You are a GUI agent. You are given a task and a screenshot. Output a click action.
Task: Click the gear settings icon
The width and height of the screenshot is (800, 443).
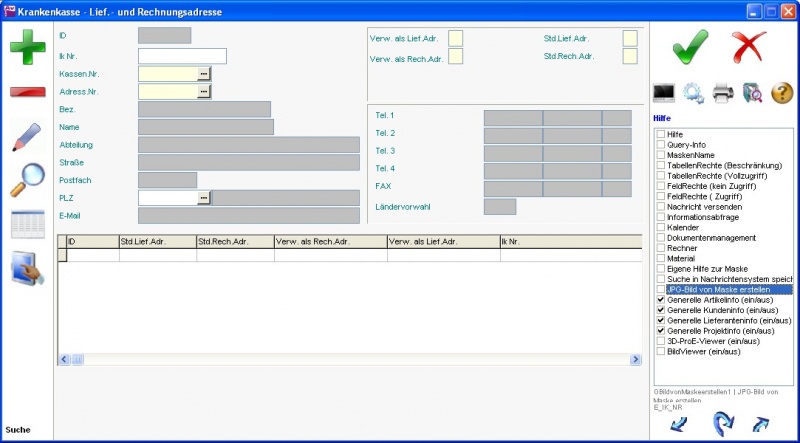693,93
